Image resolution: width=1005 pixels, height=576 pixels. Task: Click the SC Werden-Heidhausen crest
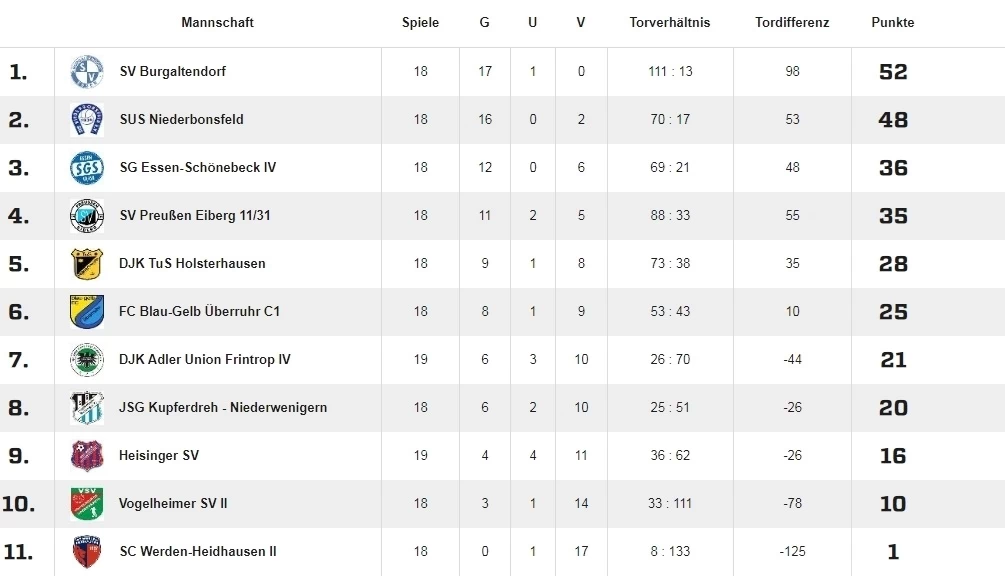pos(87,552)
